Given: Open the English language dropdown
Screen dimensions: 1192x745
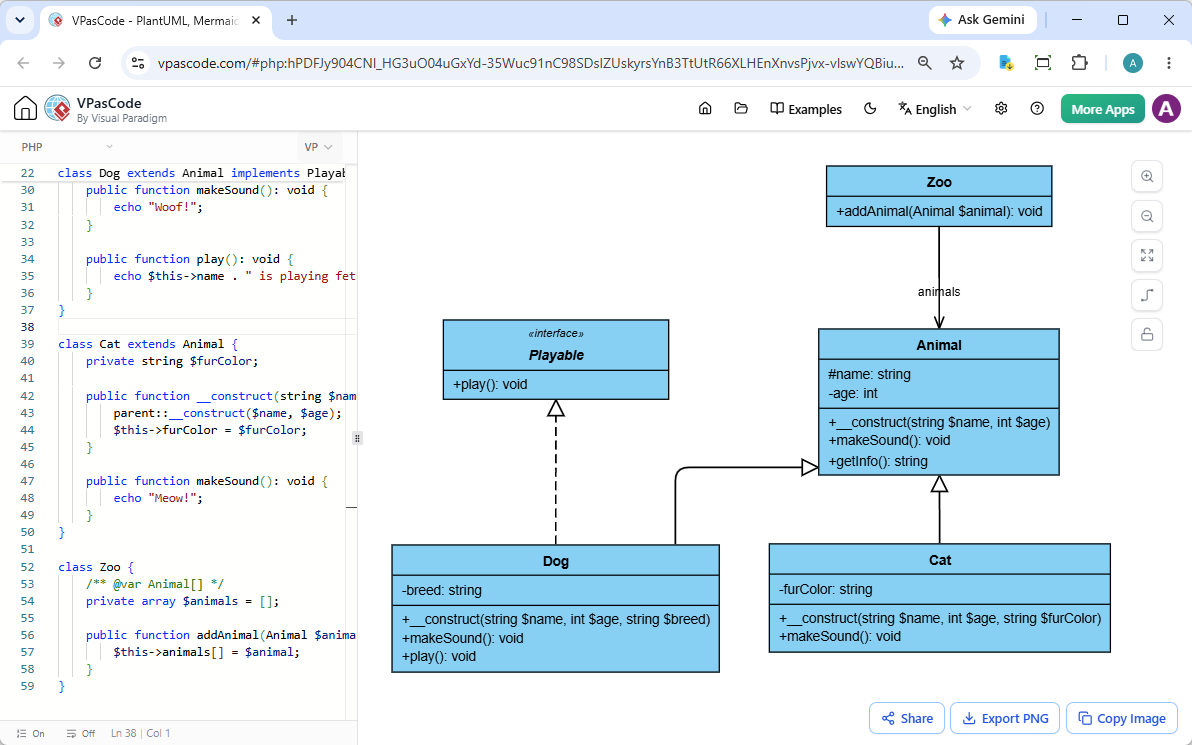Looking at the screenshot, I should click(x=934, y=109).
